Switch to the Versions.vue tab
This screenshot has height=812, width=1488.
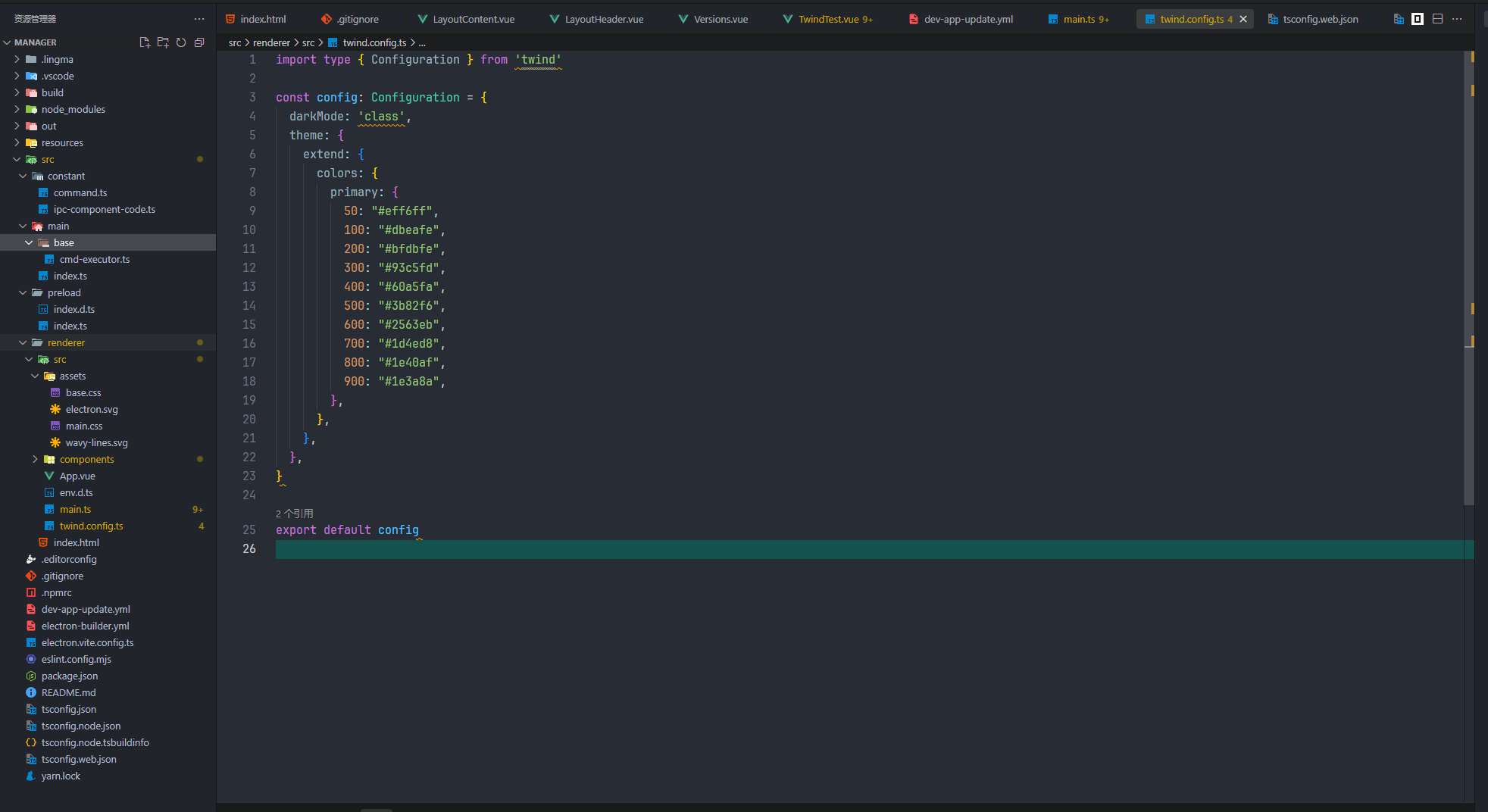click(x=721, y=19)
